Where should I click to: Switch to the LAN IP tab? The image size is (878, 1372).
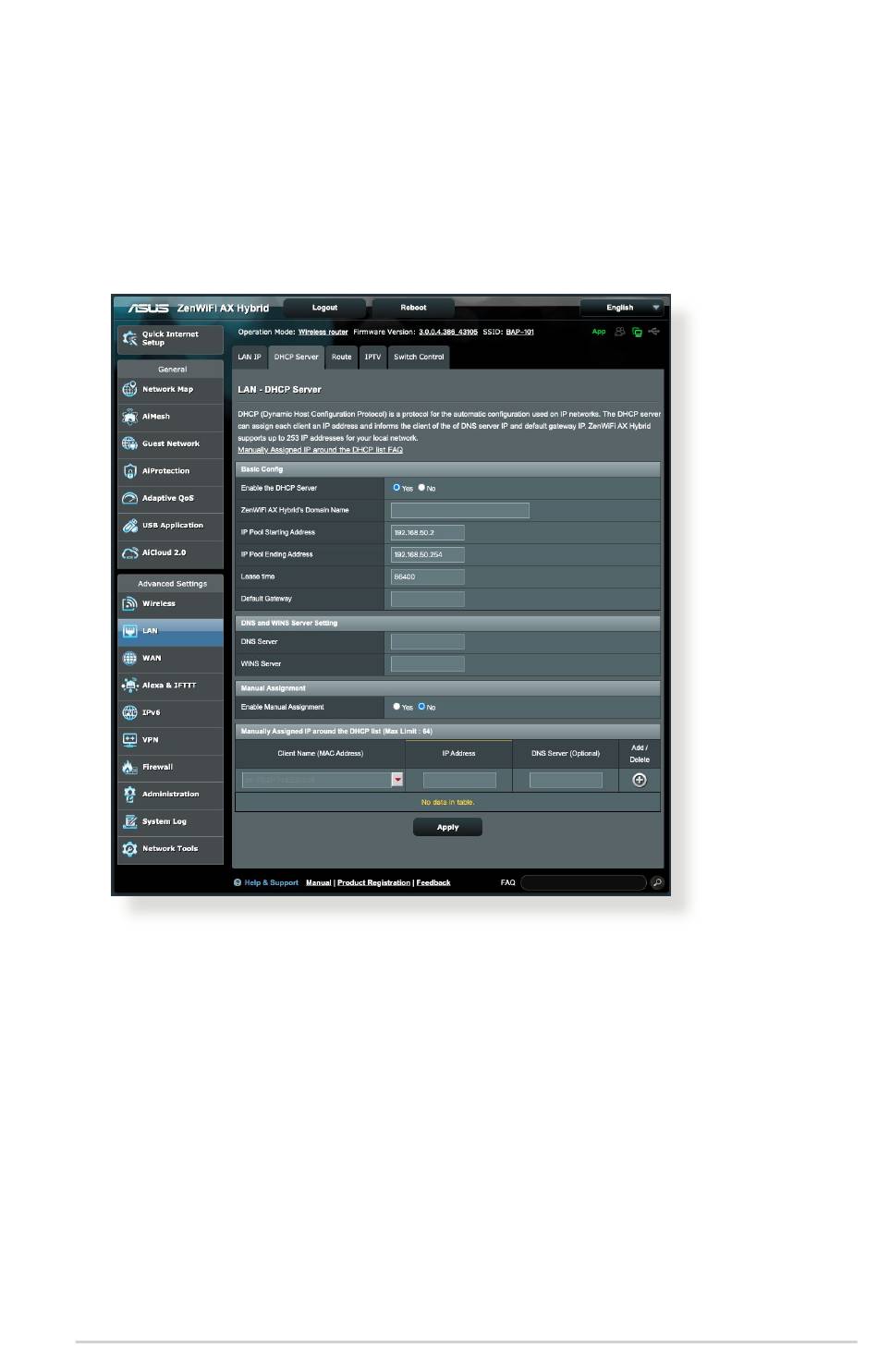(250, 357)
